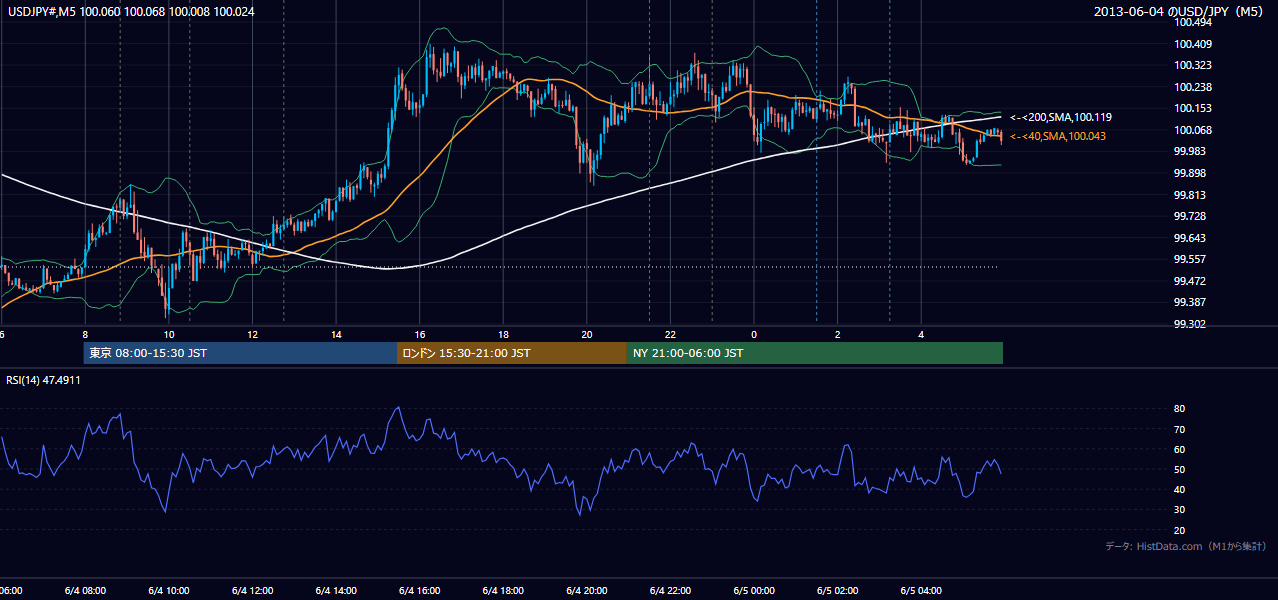Click hour label 8 under price chart
Screen dimensions: 1278x600
tap(85, 335)
